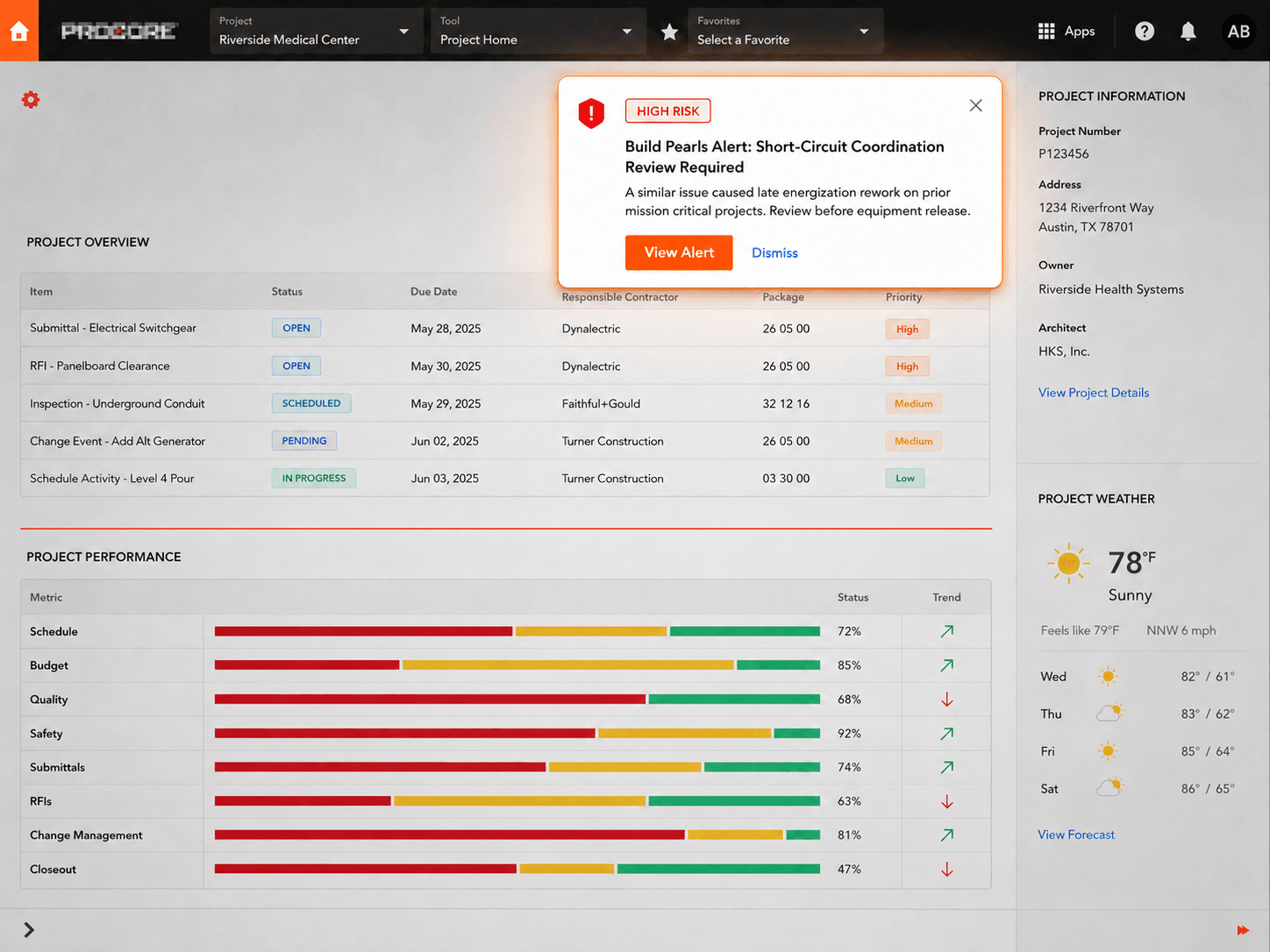The width and height of the screenshot is (1270, 952).
Task: Click the Submittals upward trend arrow
Action: 947,767
